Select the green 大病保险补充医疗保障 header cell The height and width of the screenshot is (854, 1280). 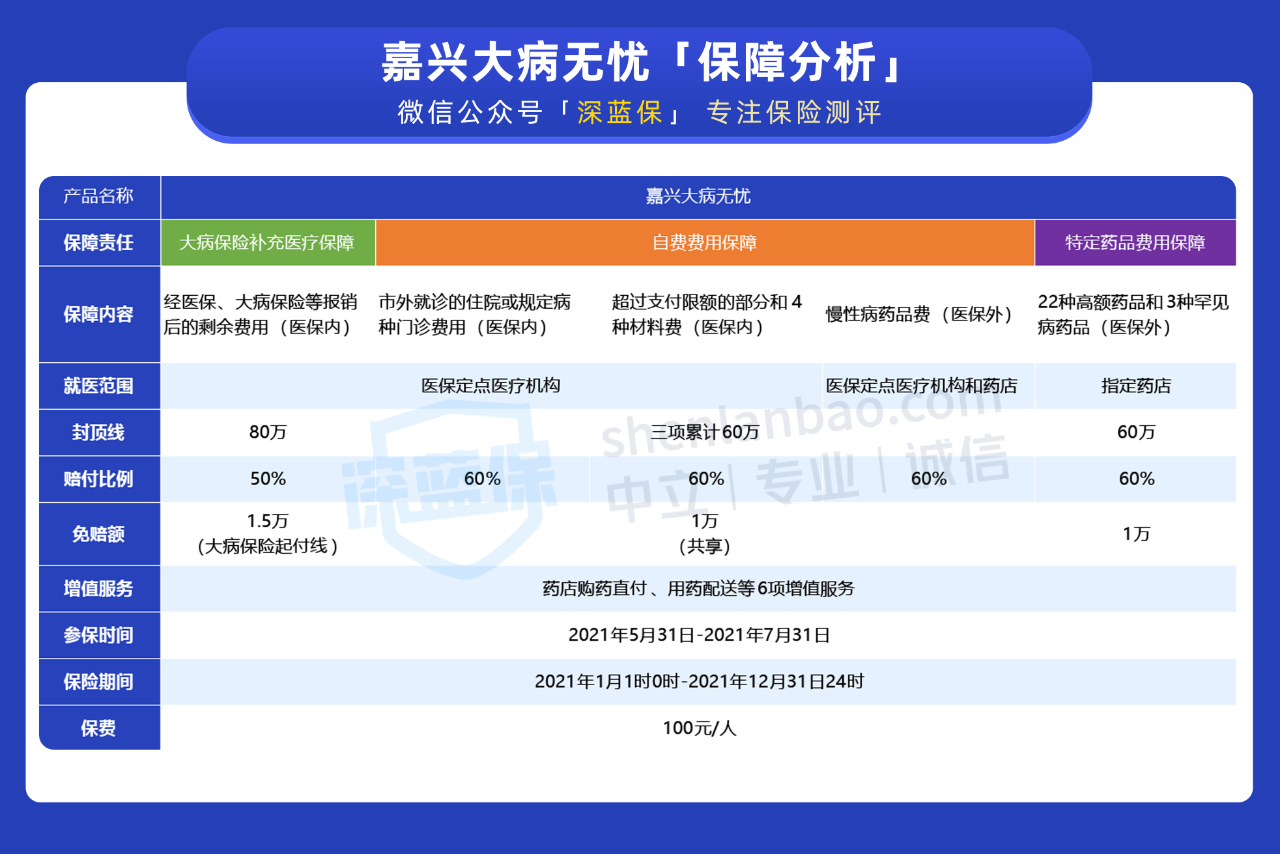(x=267, y=243)
